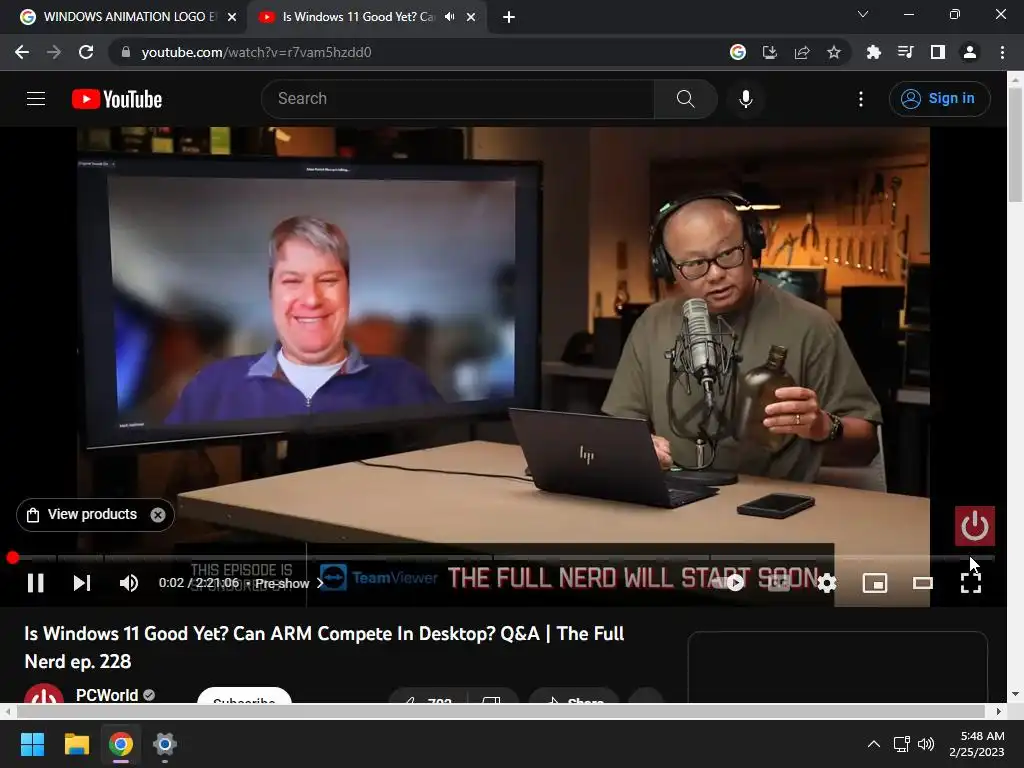Expand the Pre-show chapter chevron
The image size is (1024, 768).
click(320, 583)
